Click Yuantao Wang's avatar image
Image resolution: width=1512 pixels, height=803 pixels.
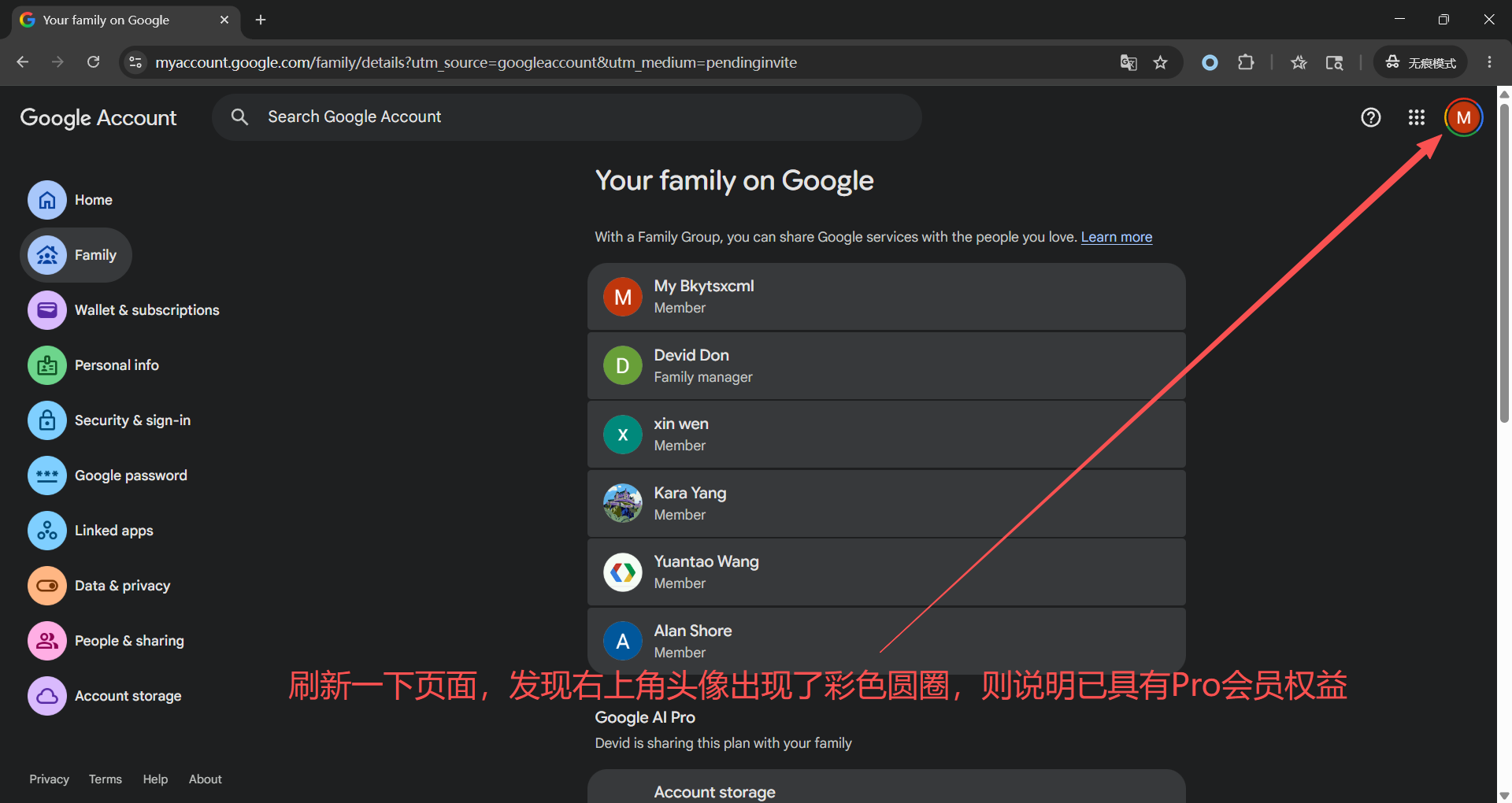(623, 572)
